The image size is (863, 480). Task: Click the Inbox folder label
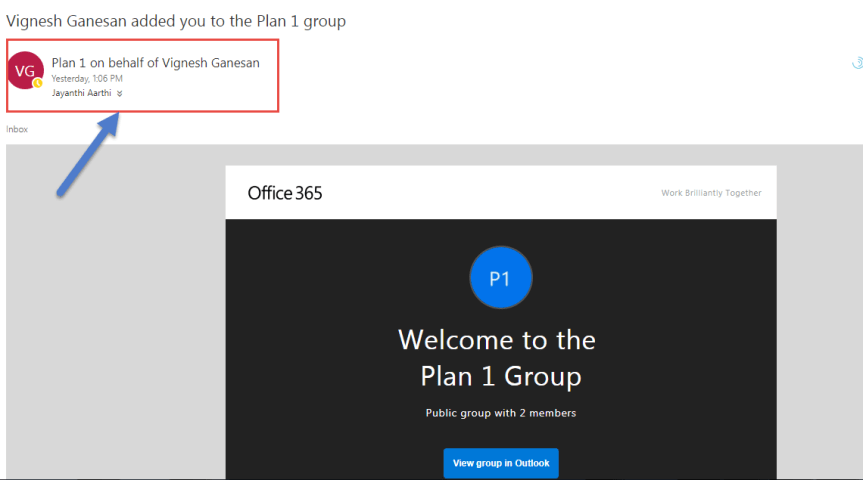(x=17, y=129)
